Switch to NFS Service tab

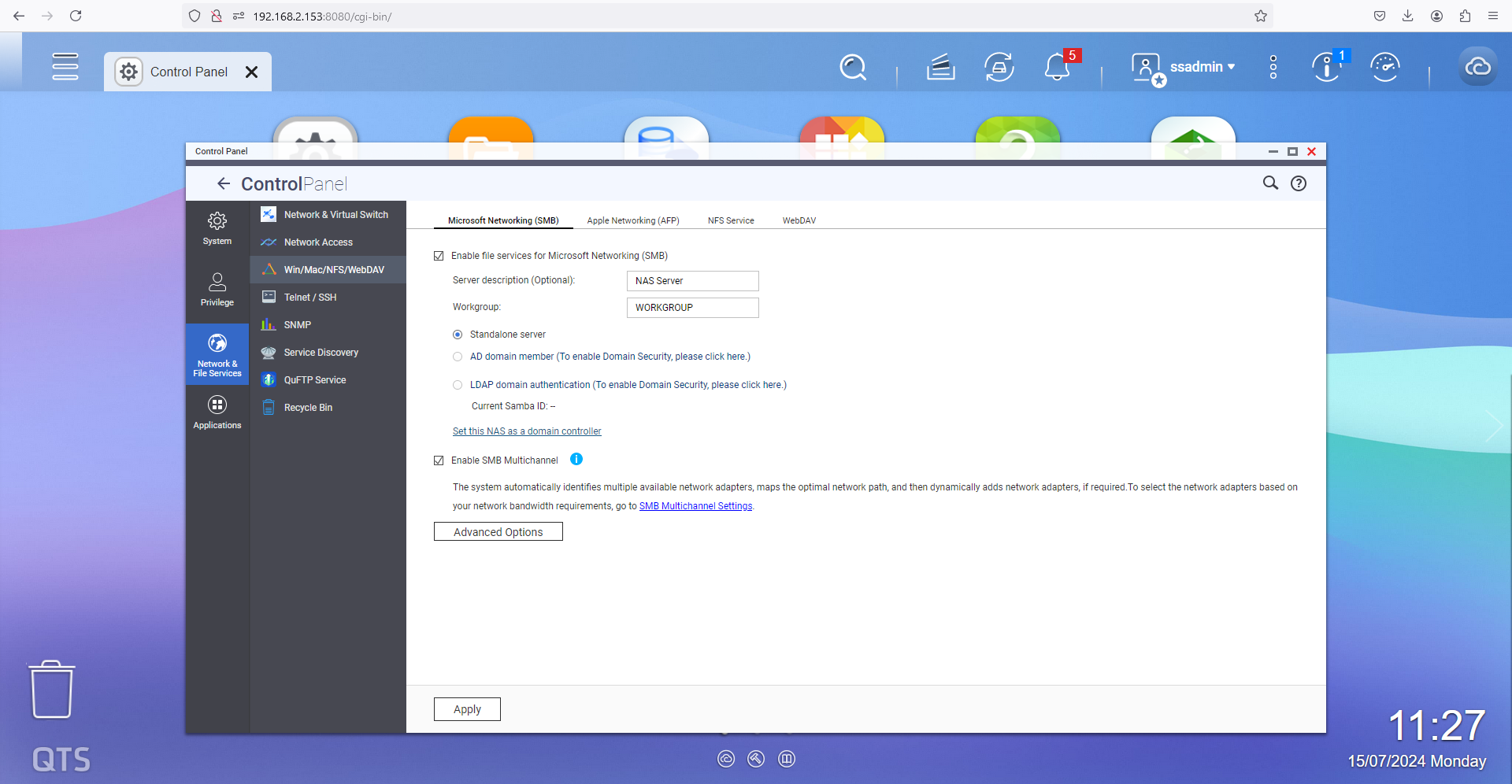(x=731, y=220)
